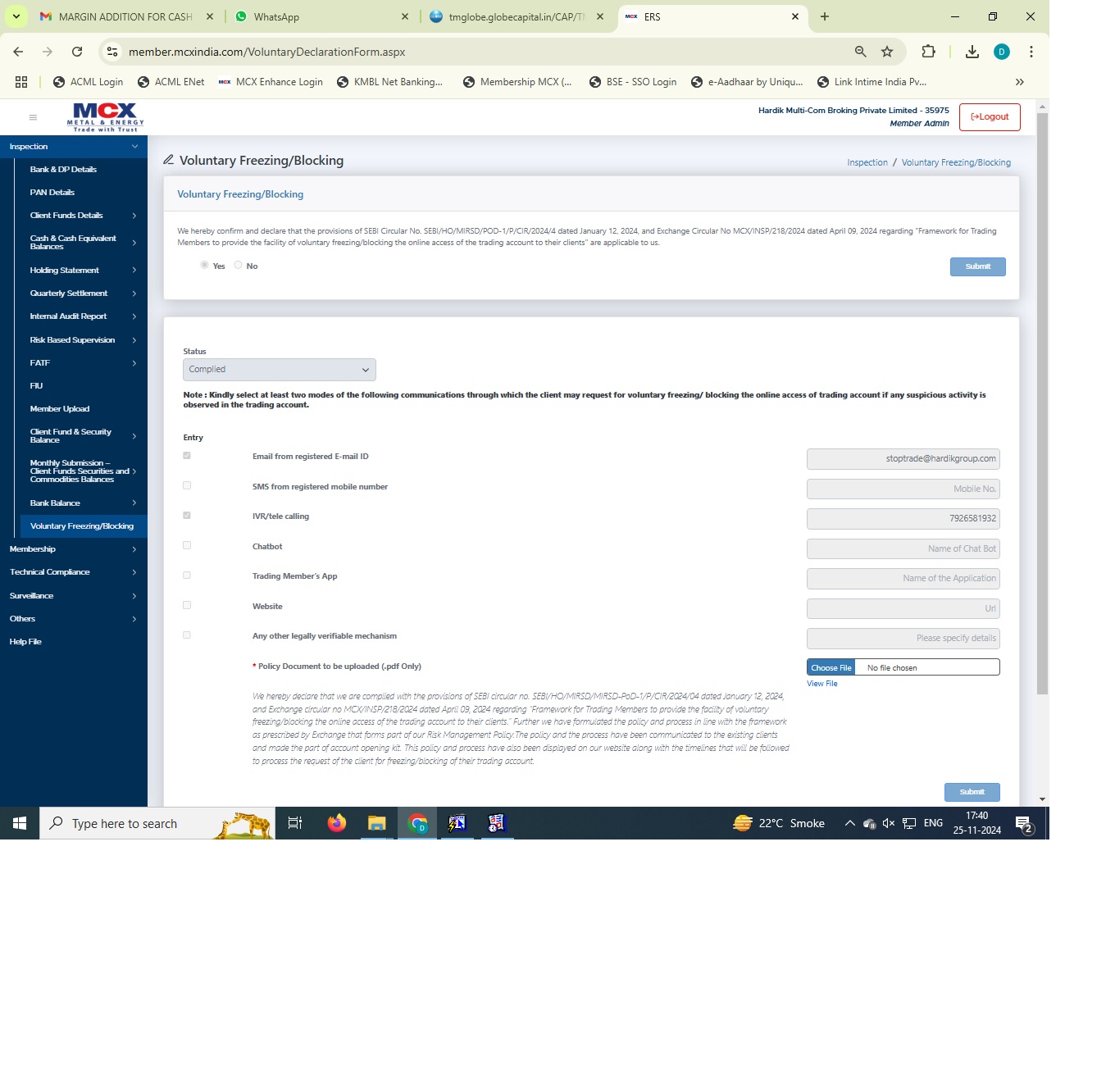Open File Explorer from the taskbar

coord(376,823)
